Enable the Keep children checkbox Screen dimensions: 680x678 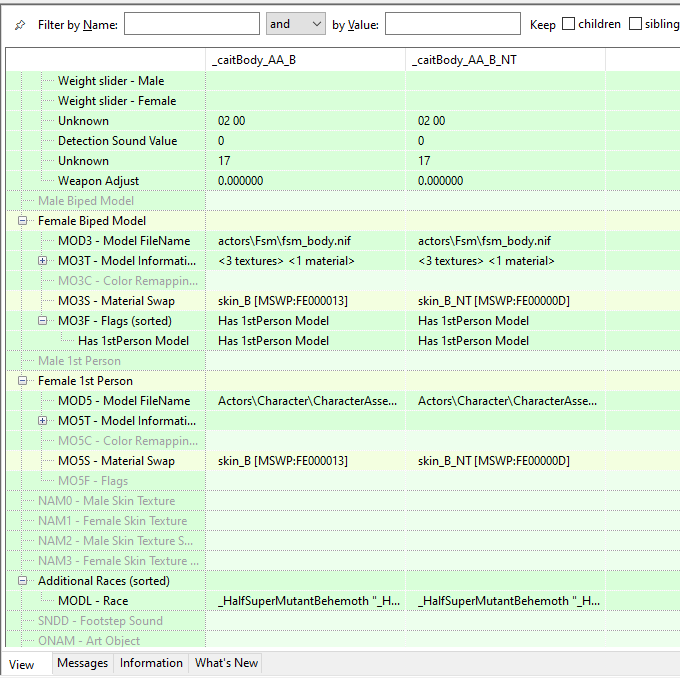pyautogui.click(x=568, y=24)
